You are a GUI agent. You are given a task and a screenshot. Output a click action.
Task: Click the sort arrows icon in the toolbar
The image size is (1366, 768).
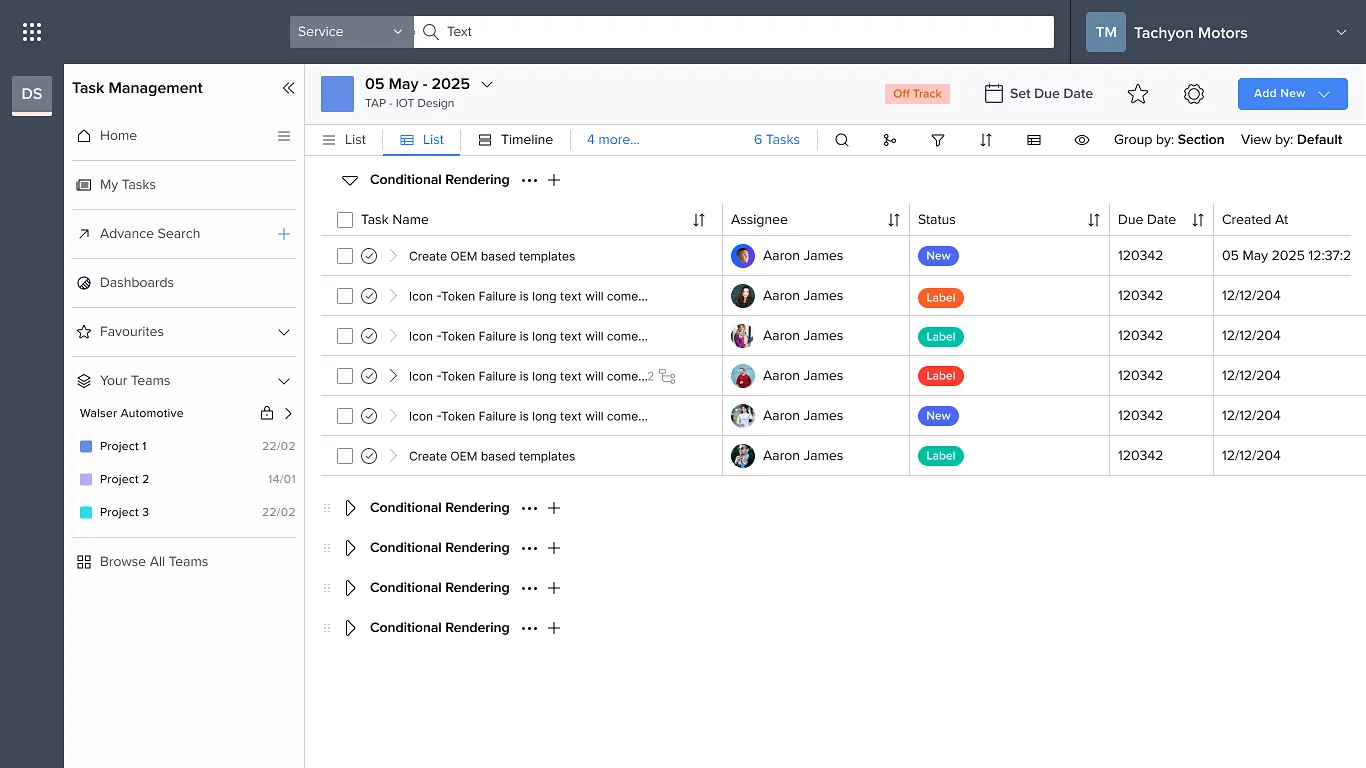(986, 140)
